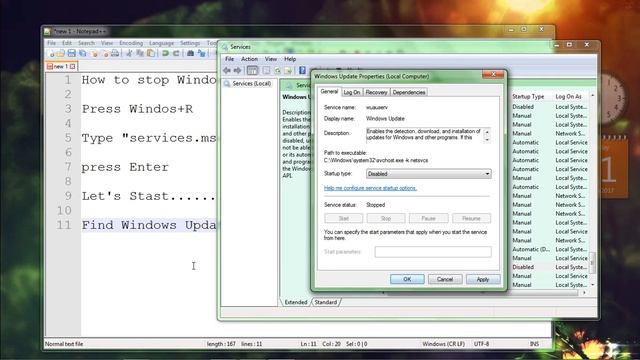Click the Refresh icon in Services toolbar
Screen dimensions: 640x360
point(278,71)
